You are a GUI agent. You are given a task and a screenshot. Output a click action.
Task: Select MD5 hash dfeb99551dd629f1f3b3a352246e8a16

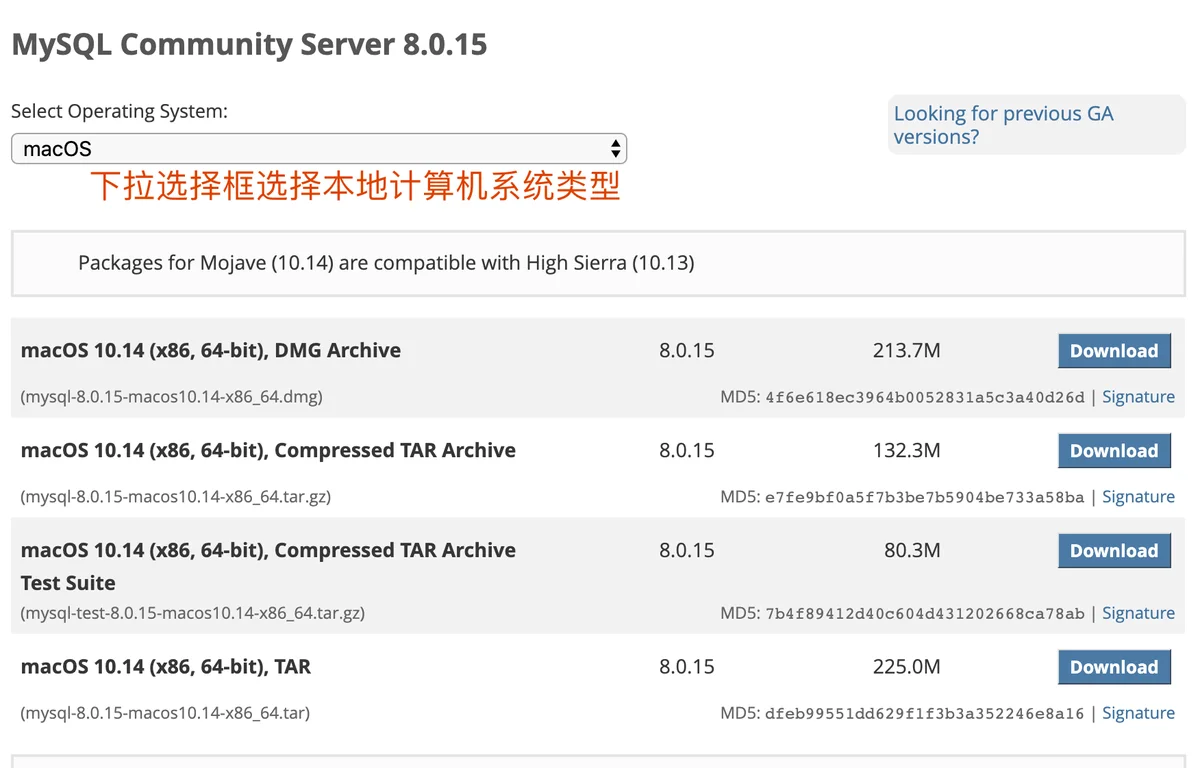(x=925, y=713)
